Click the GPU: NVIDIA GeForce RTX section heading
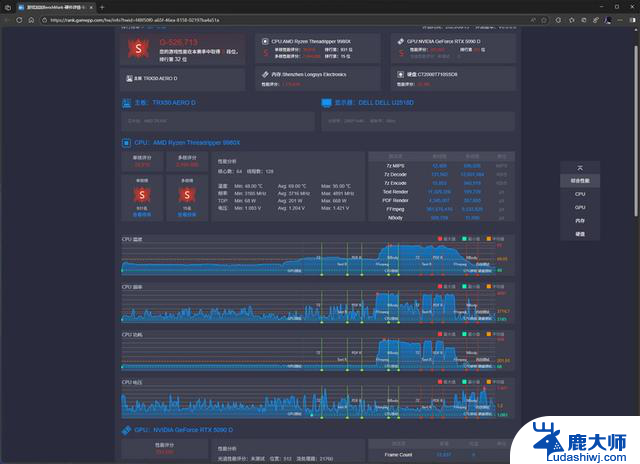640x464 pixels. coord(184,430)
